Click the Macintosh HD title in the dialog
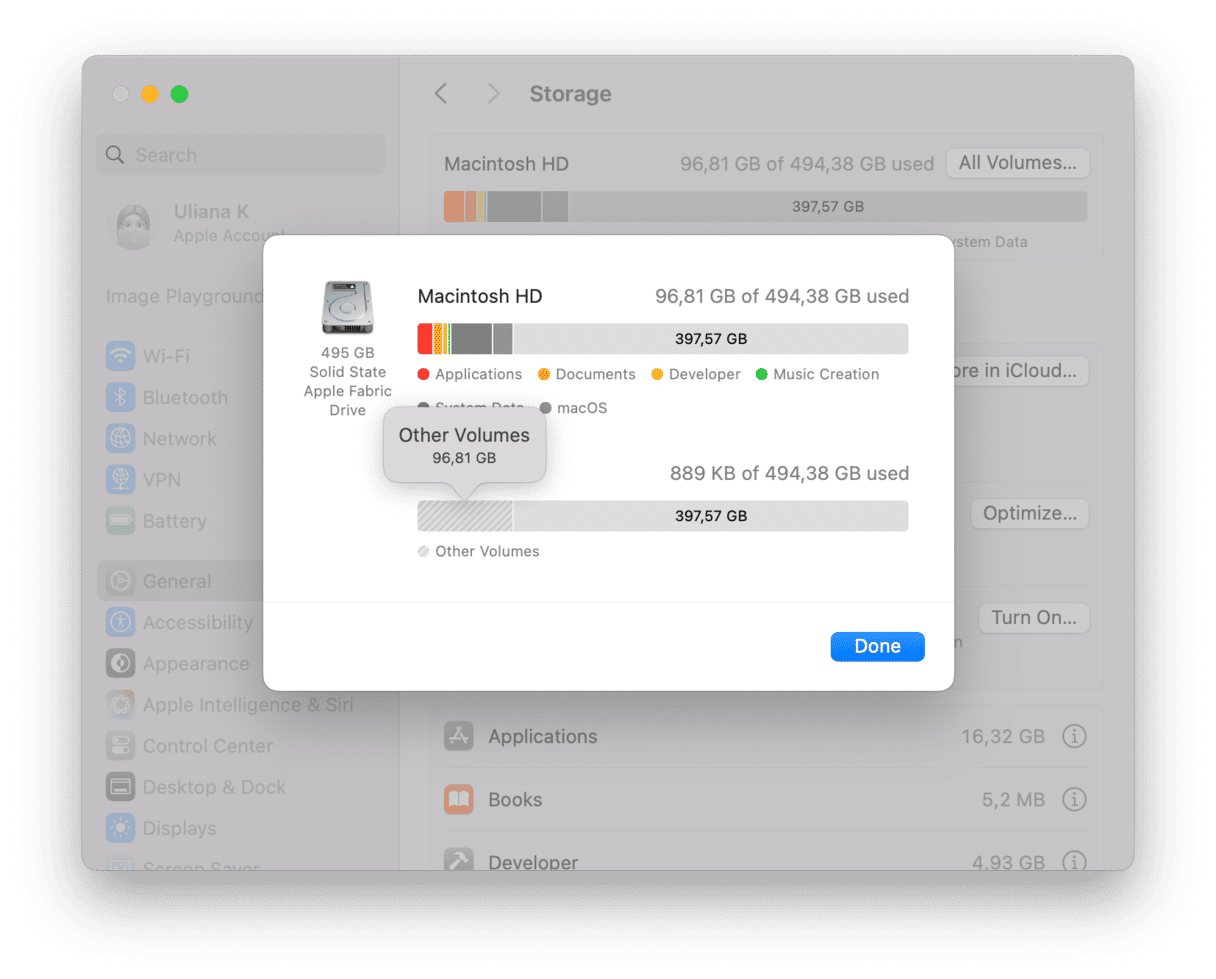 click(480, 297)
